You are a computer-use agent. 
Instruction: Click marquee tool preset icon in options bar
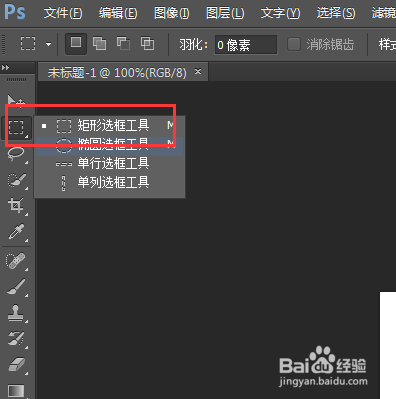click(28, 44)
